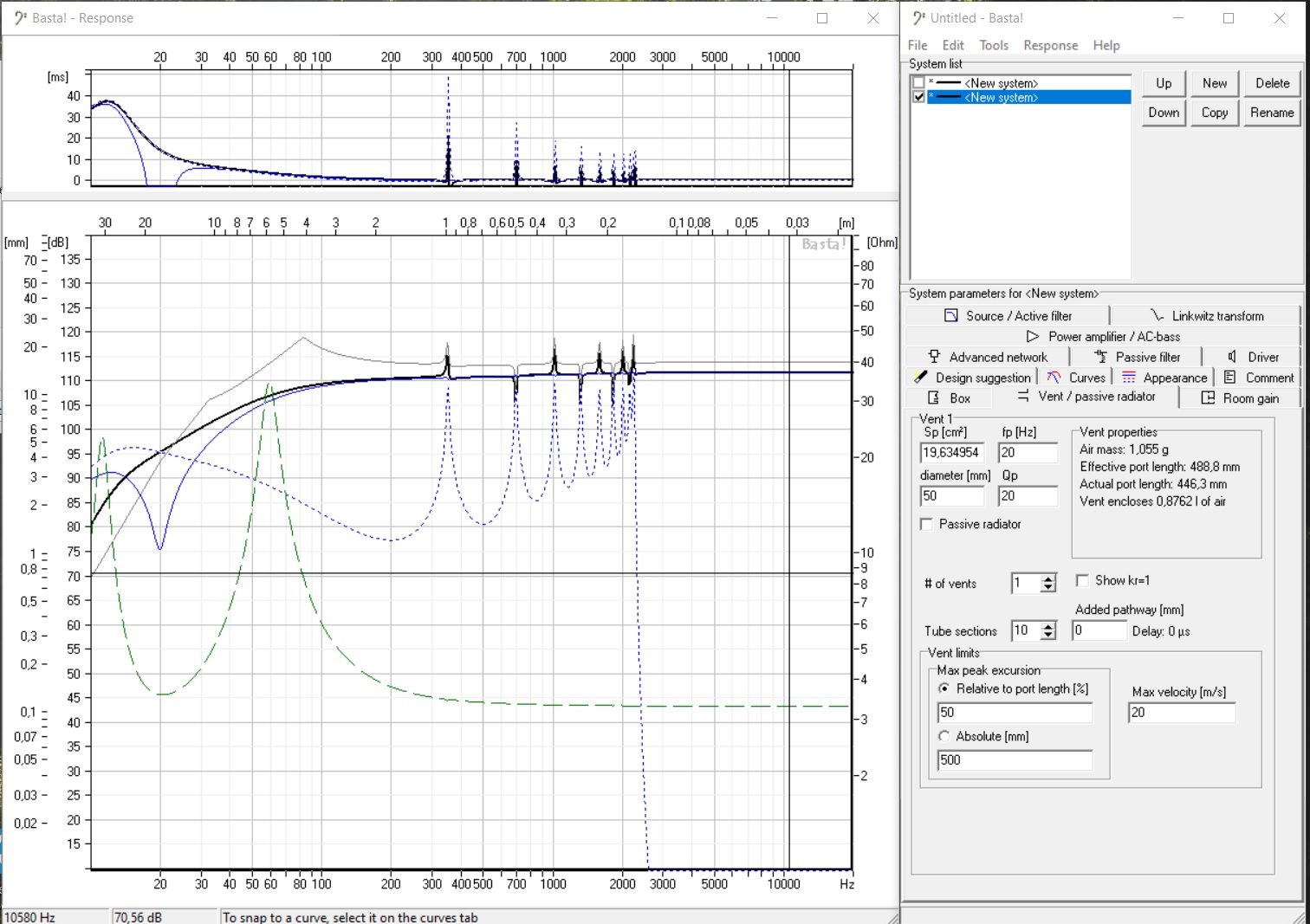1310x924 pixels.
Task: Click the Room gain tab icon
Action: click(x=1208, y=398)
